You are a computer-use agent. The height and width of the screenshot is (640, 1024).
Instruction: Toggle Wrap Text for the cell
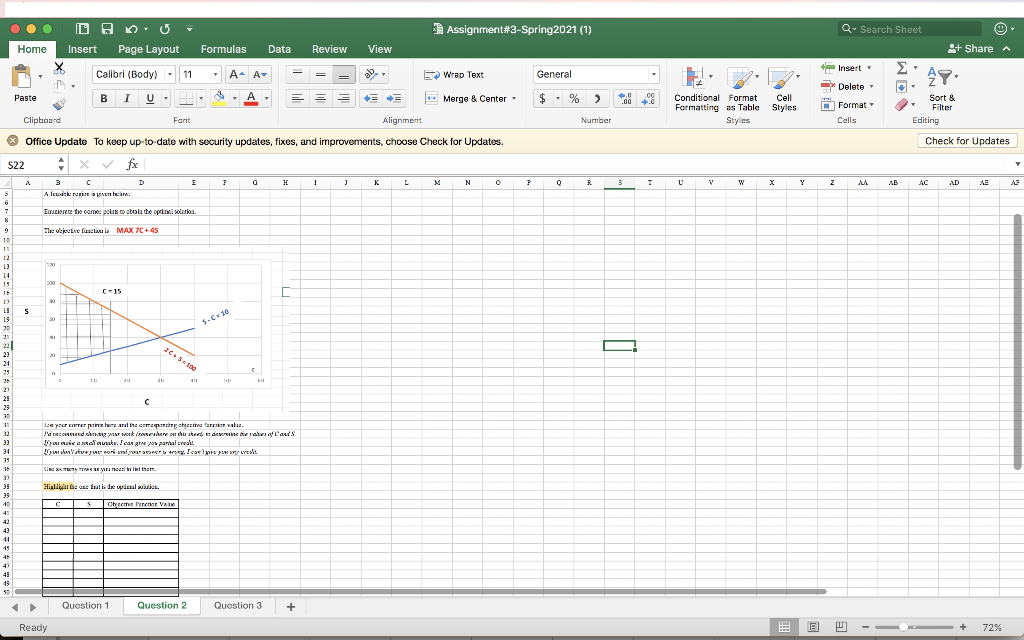pos(454,75)
